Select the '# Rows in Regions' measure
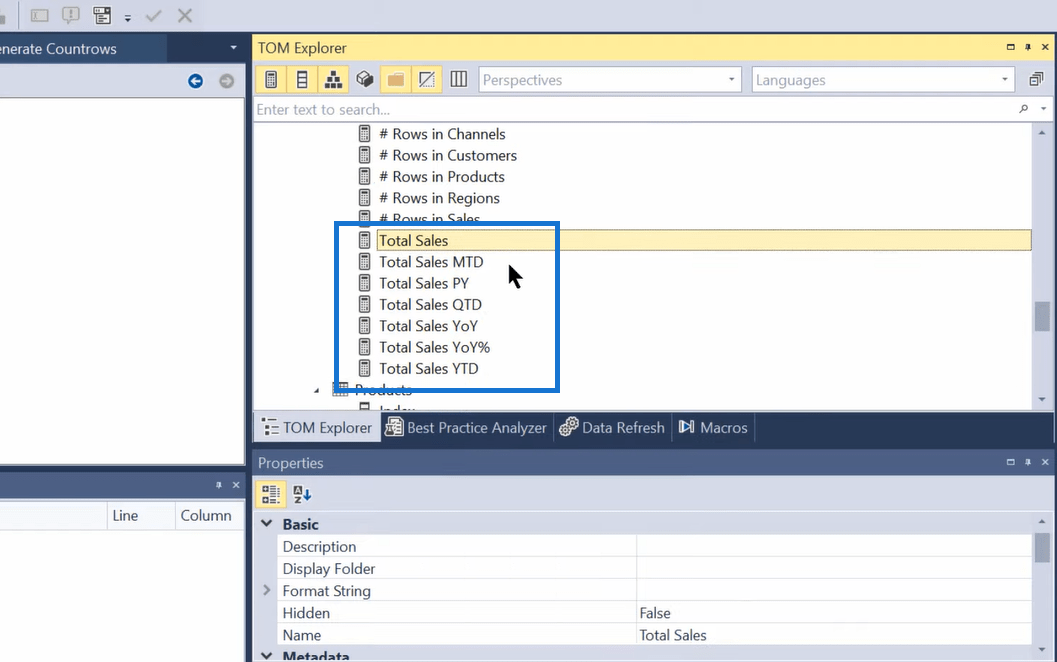1057x662 pixels. pyautogui.click(x=439, y=198)
